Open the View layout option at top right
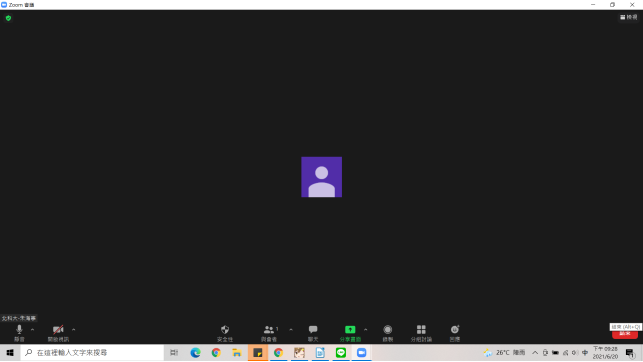643x362 pixels. point(629,17)
